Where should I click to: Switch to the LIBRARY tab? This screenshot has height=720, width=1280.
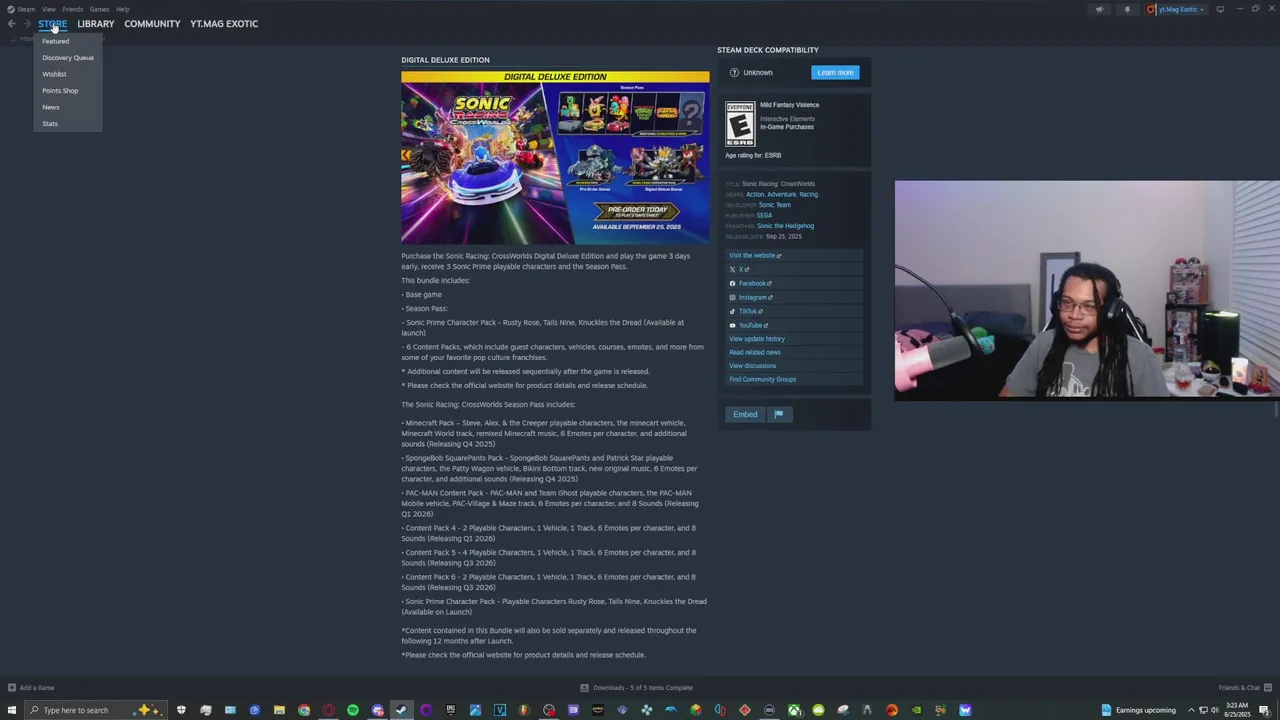[96, 24]
